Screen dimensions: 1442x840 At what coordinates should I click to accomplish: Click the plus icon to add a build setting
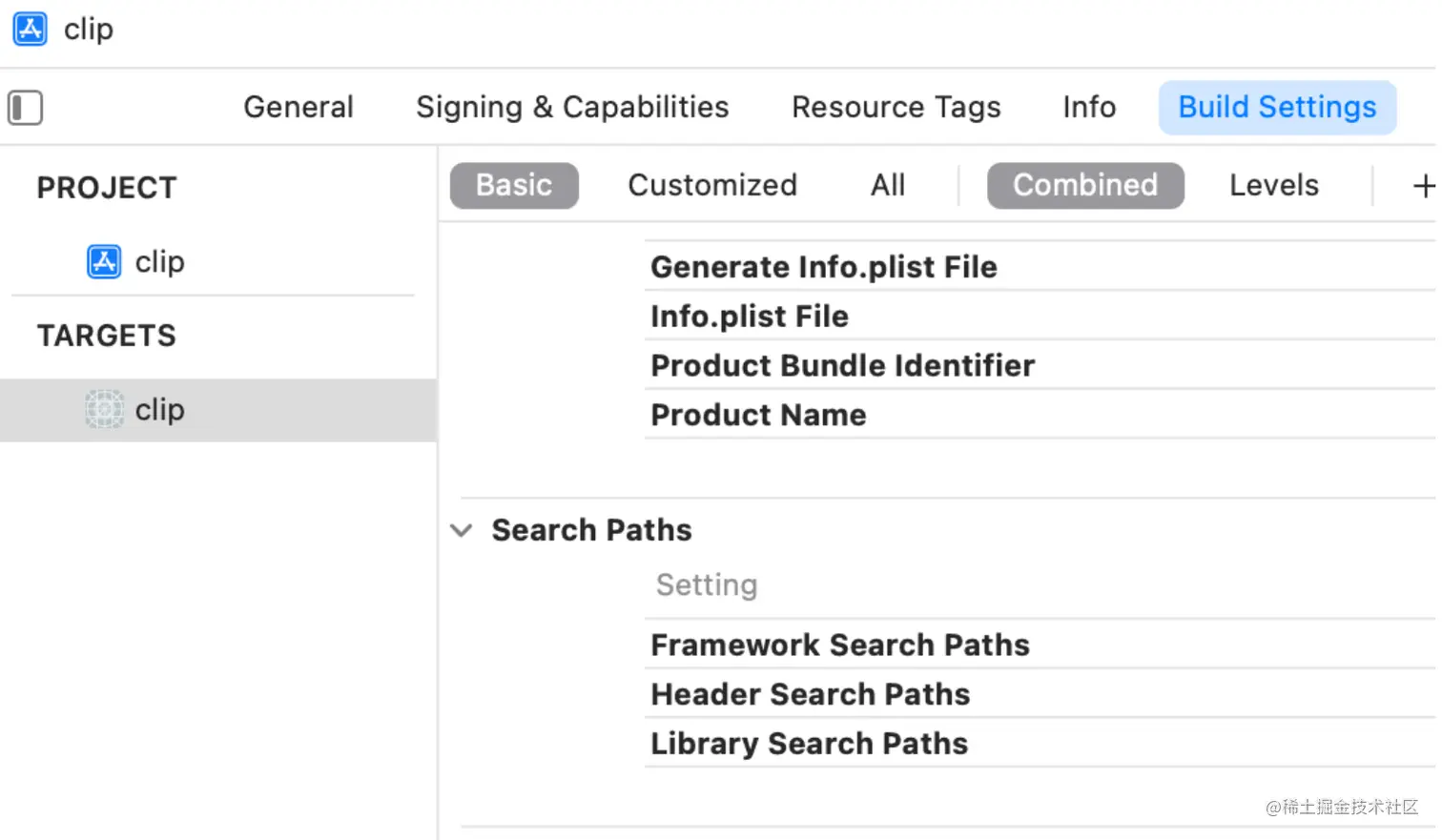[1423, 186]
